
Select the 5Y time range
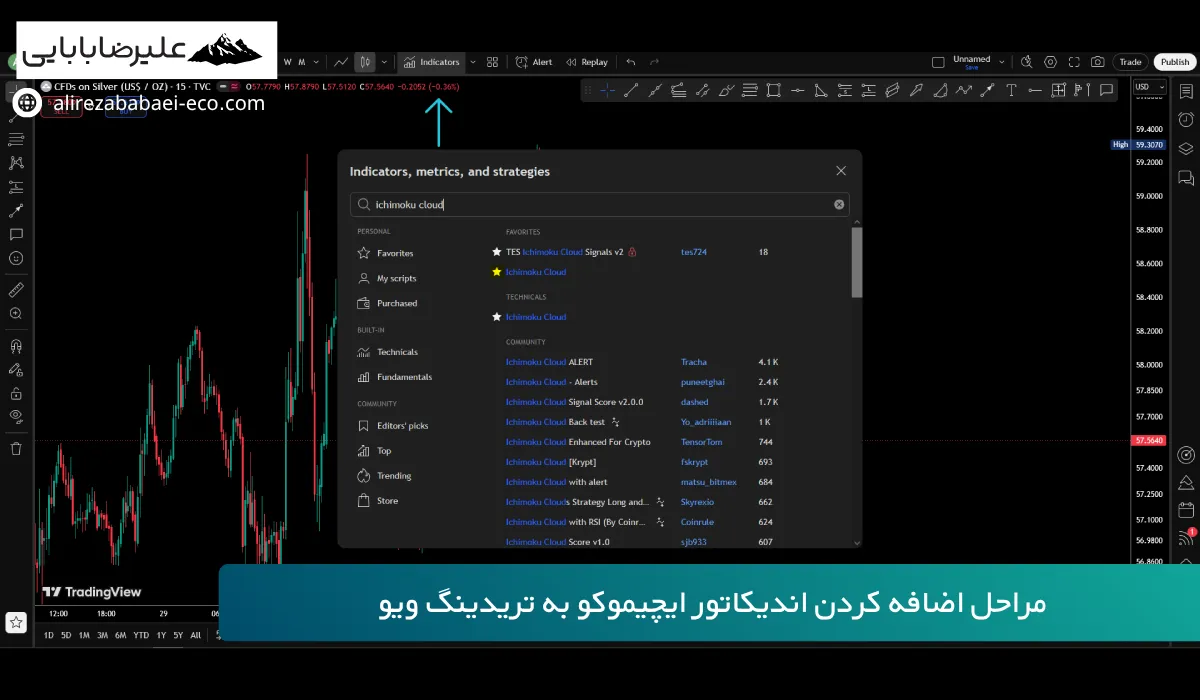click(178, 635)
